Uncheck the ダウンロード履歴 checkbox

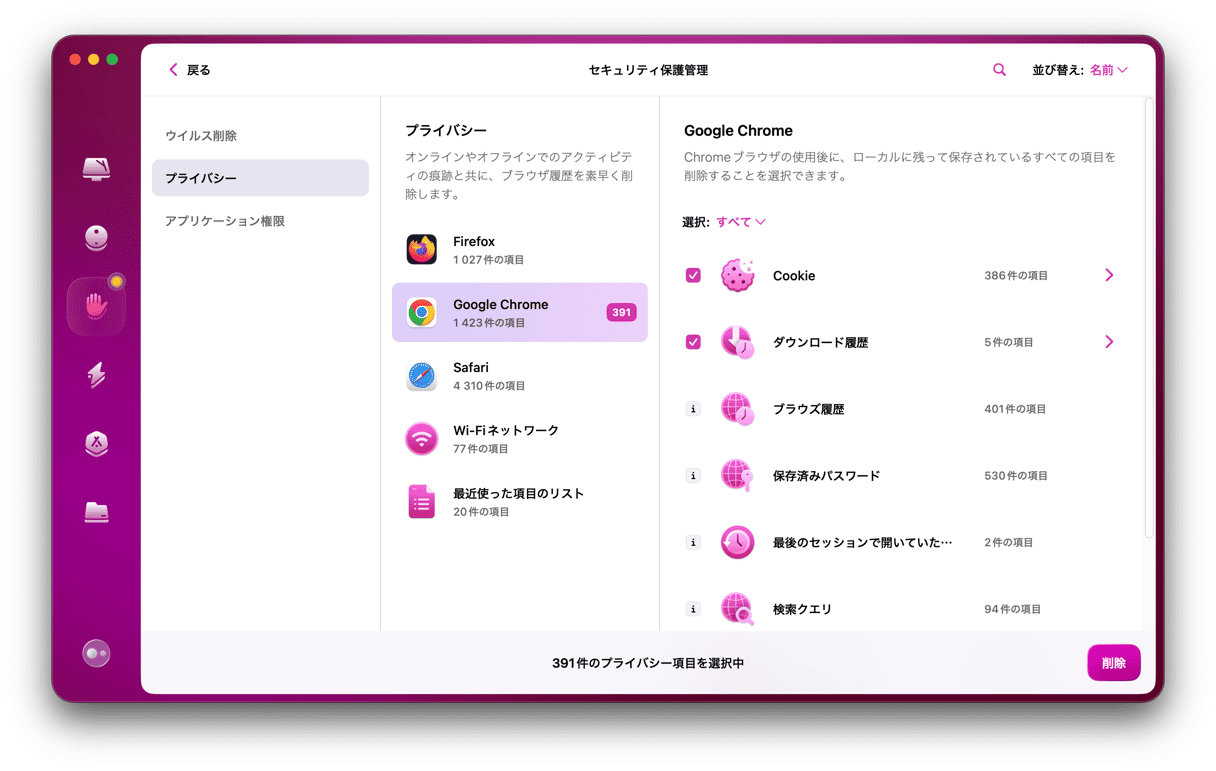(693, 342)
